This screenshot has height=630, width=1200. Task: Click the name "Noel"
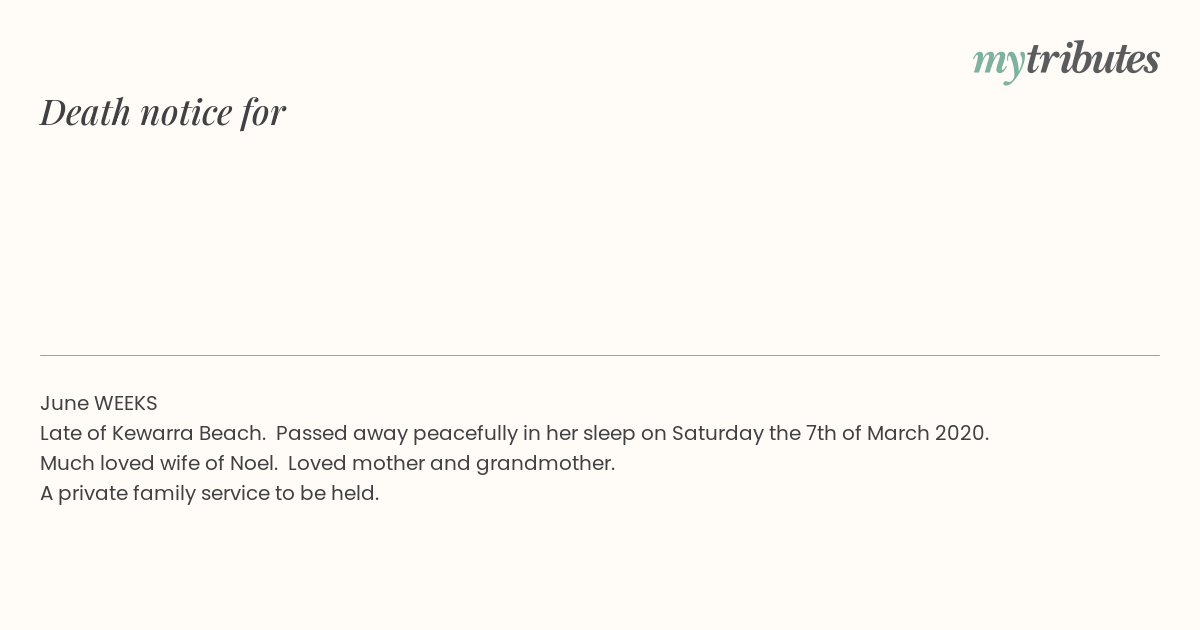pos(252,463)
